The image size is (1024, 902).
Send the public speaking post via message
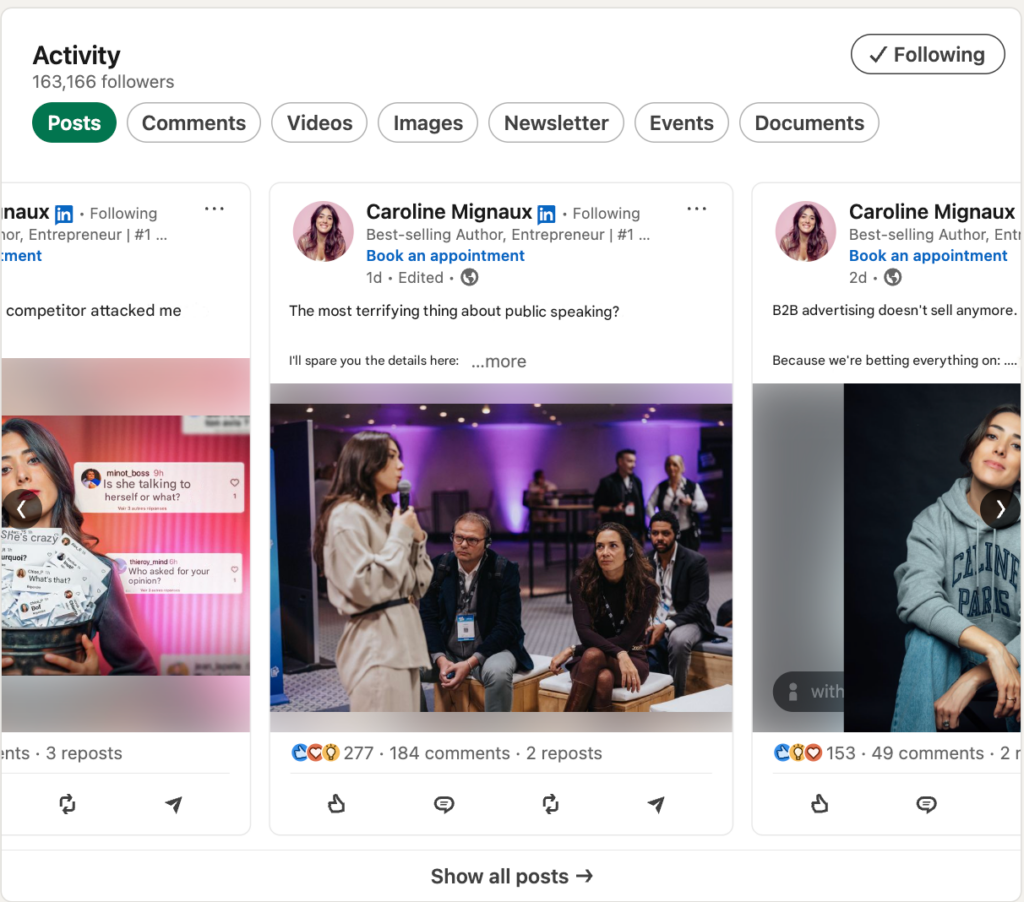tap(656, 804)
